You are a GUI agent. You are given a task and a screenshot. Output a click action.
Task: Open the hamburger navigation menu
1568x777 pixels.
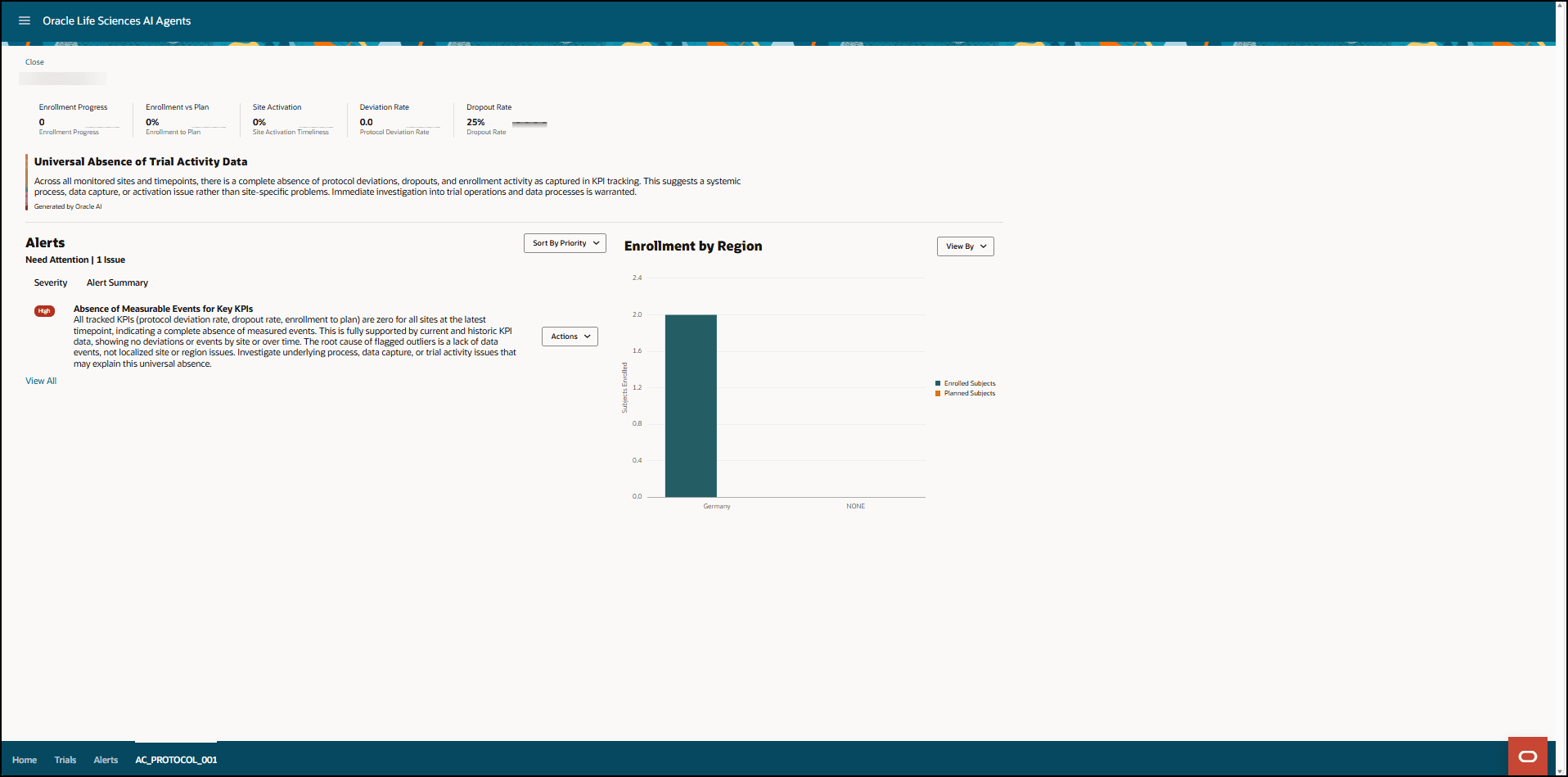tap(25, 20)
